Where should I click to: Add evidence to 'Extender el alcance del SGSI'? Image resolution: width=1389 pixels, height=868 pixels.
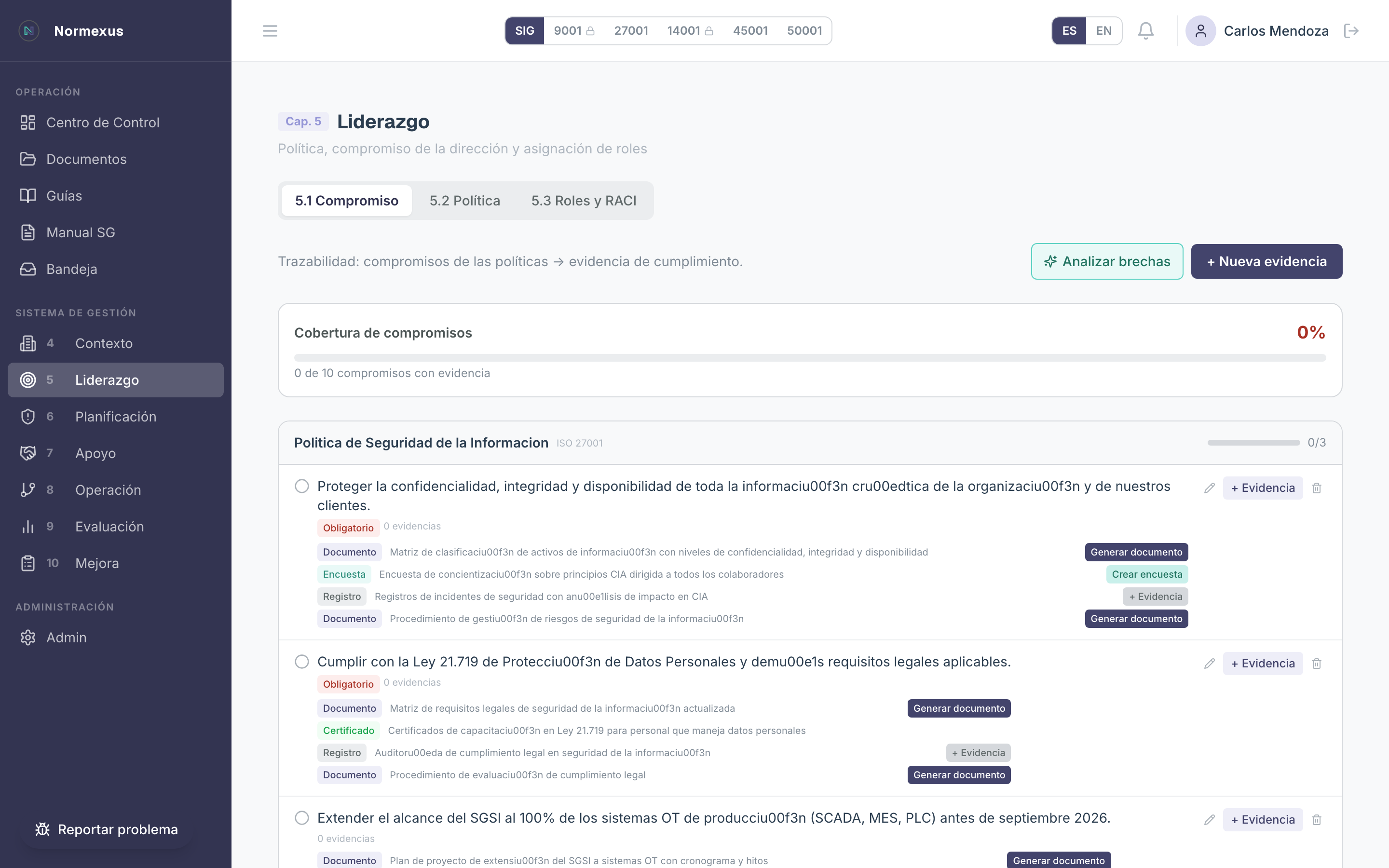tap(1263, 820)
